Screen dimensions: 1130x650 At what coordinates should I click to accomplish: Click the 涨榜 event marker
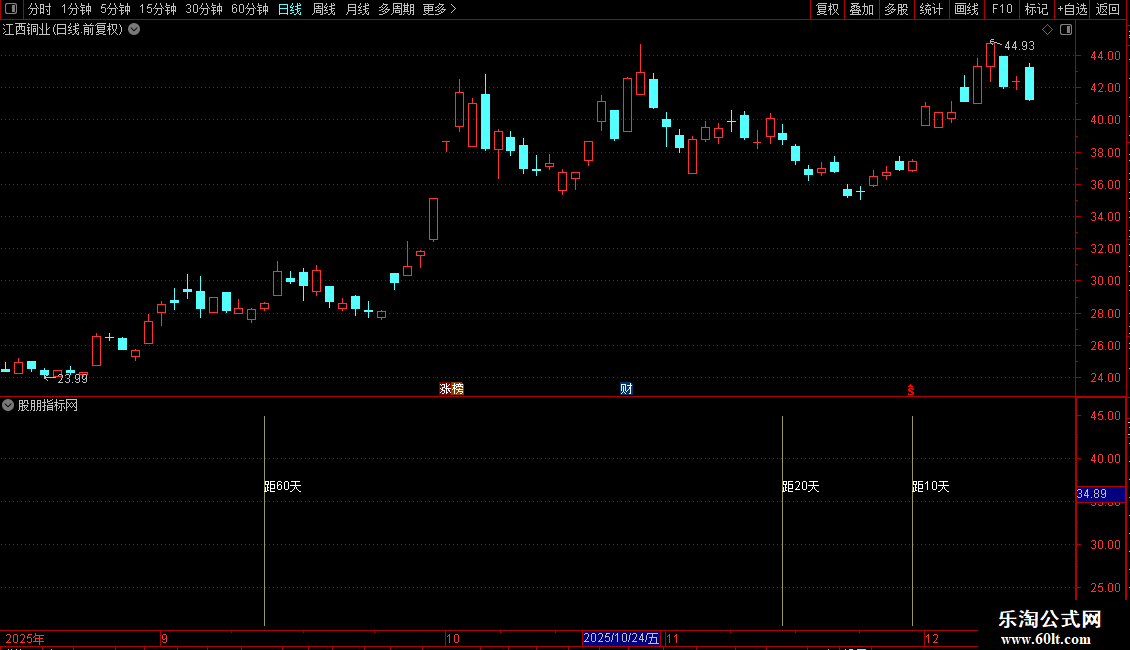(x=452, y=388)
